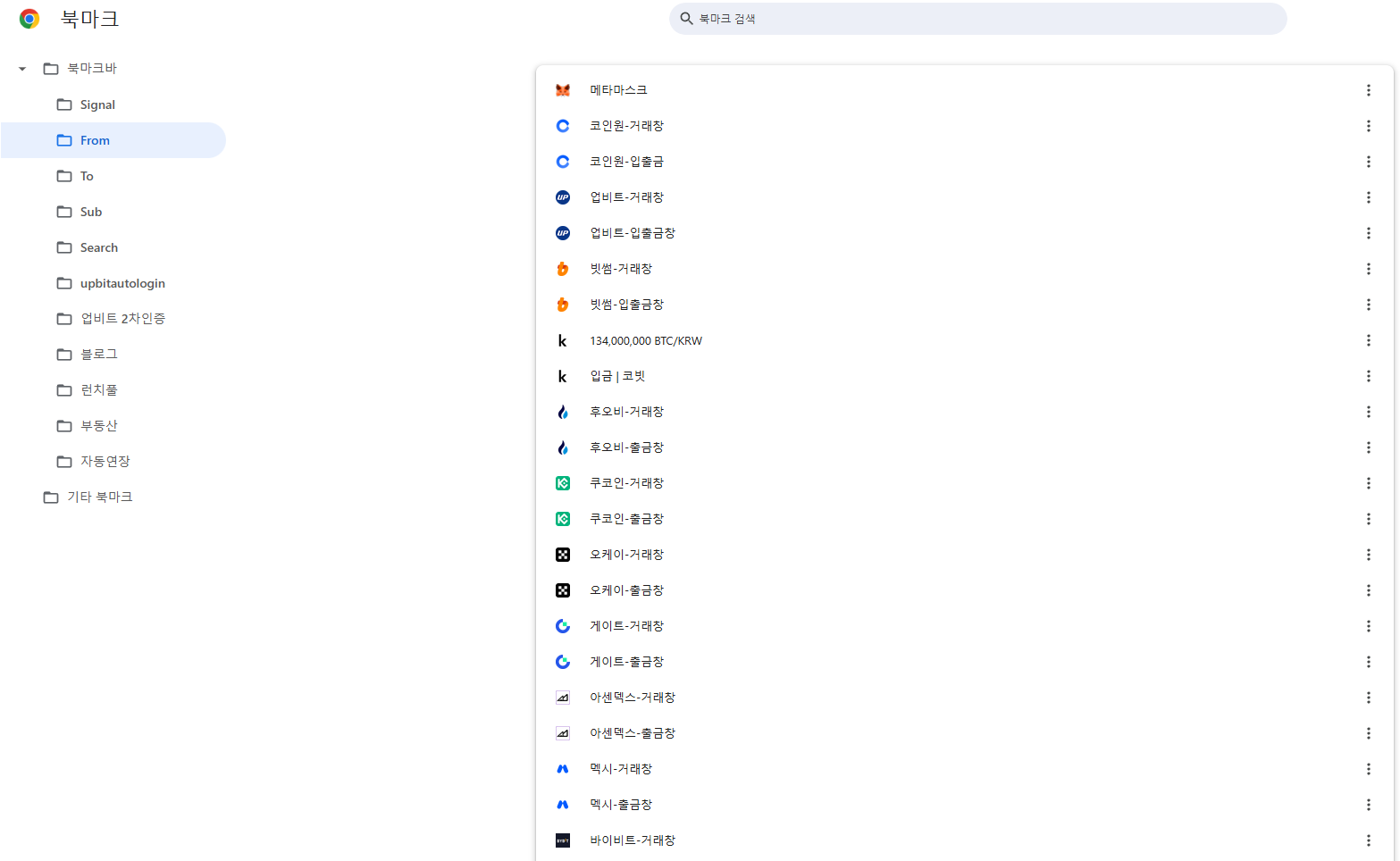Open the To folder
The width and height of the screenshot is (1400, 861).
click(x=113, y=176)
